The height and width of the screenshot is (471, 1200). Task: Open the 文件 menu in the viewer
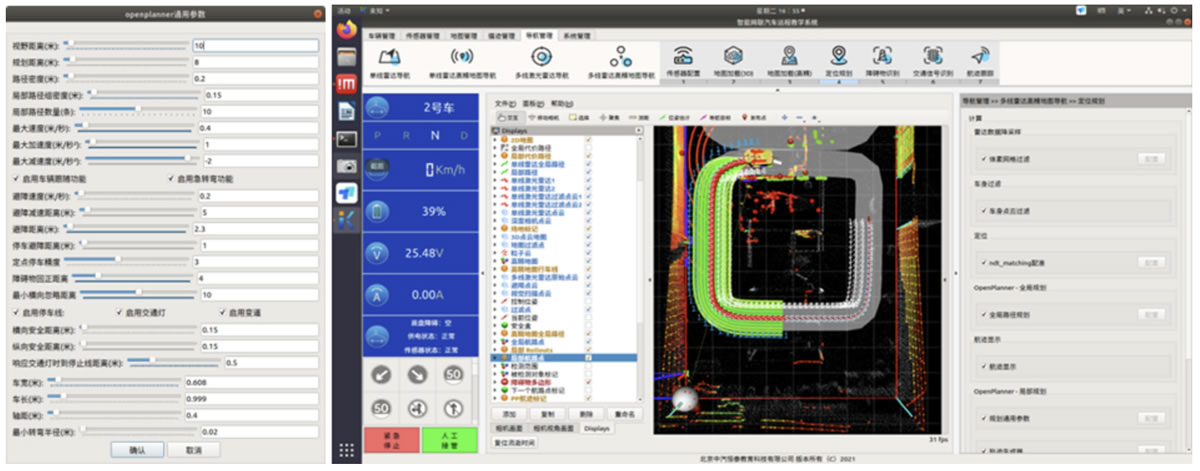[x=503, y=103]
